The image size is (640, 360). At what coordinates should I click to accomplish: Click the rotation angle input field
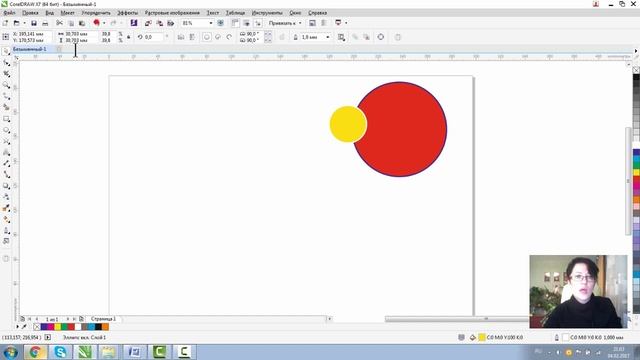pos(154,37)
